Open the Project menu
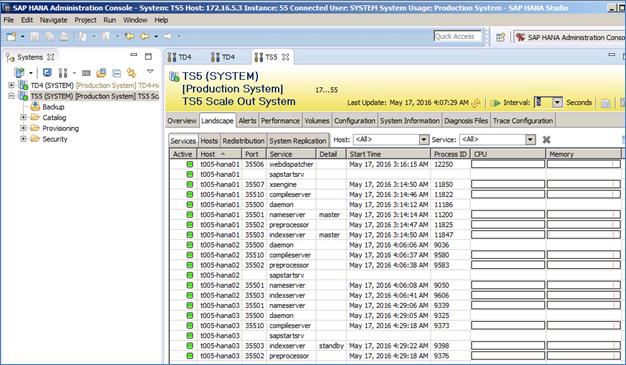This screenshot has height=365, width=626. 85,20
